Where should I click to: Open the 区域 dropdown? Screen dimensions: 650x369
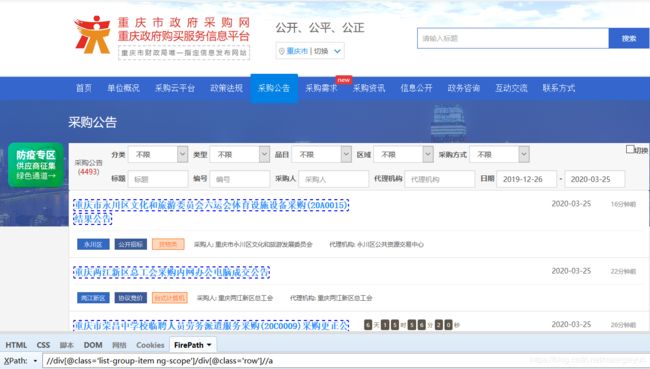(403, 155)
